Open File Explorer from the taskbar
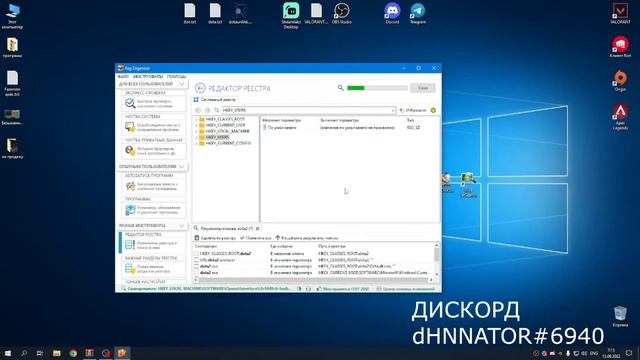This screenshot has width=640, height=360. point(57,353)
